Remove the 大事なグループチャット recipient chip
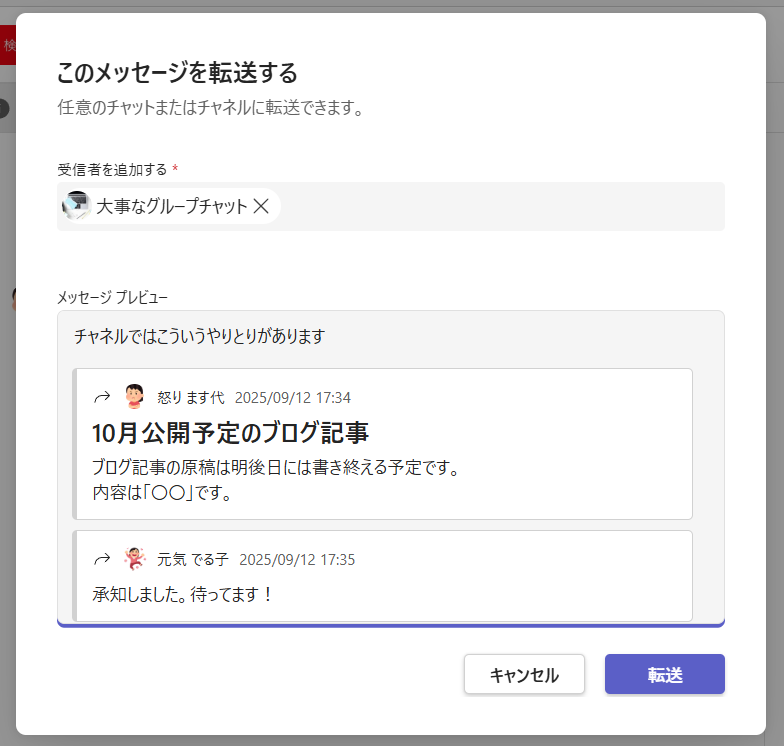The width and height of the screenshot is (784, 746). pos(261,206)
